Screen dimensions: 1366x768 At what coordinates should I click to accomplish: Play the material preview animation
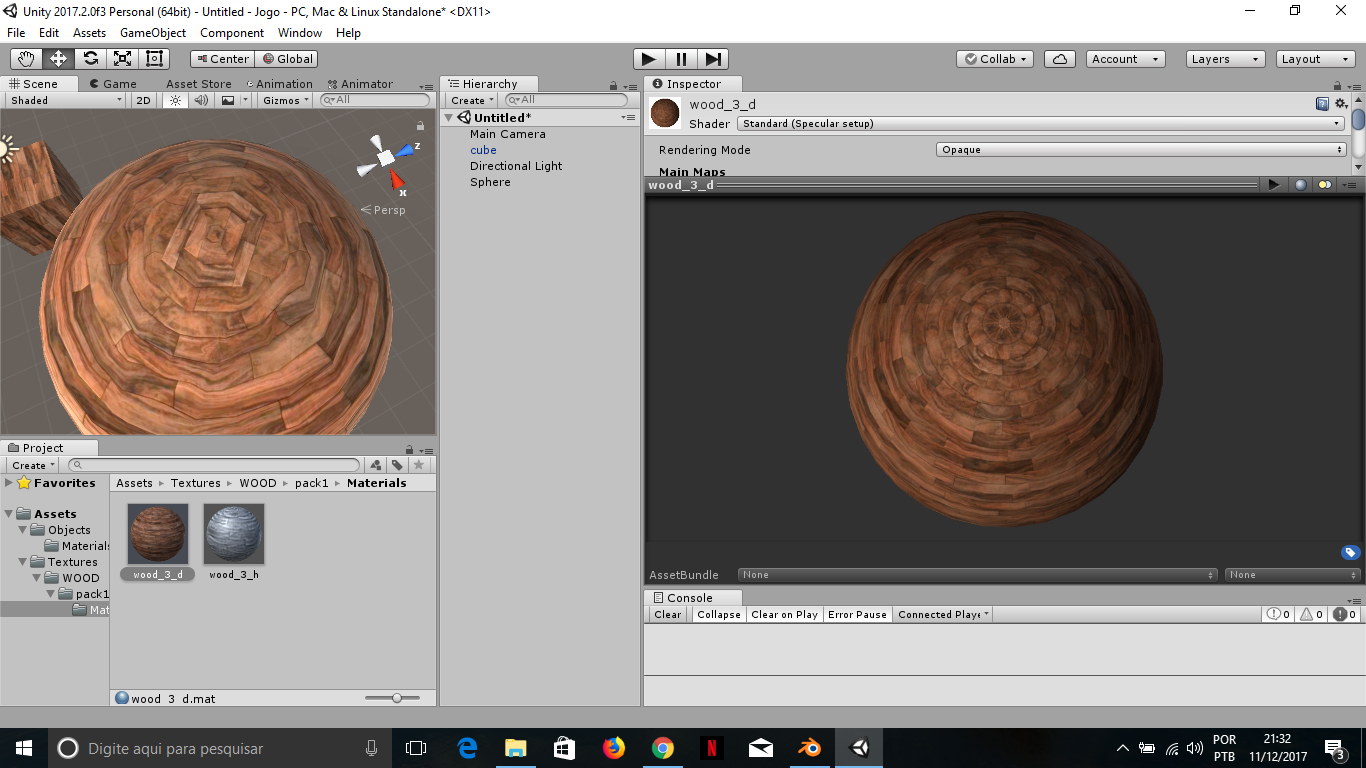click(x=1274, y=184)
